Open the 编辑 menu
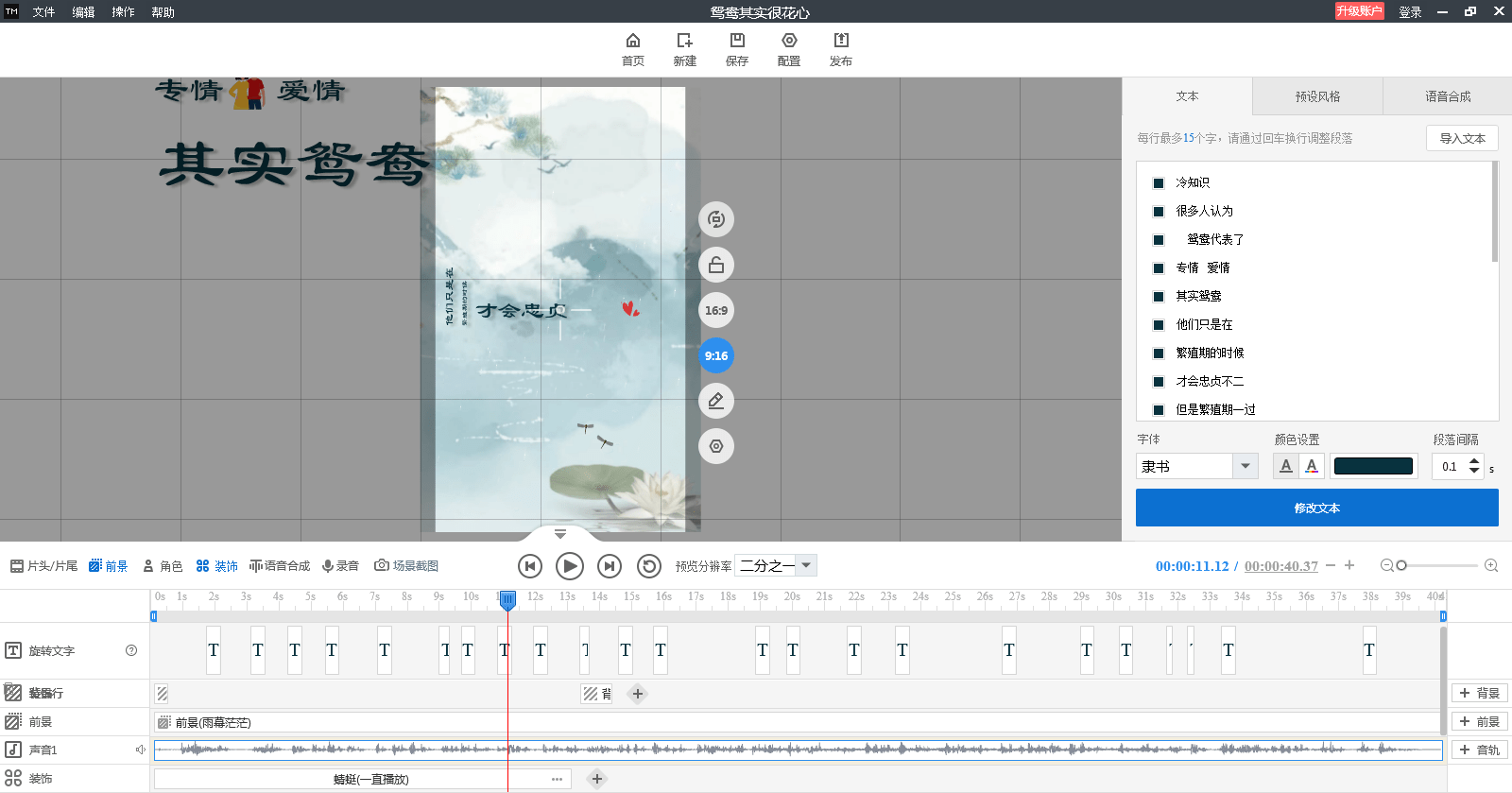Screen dimensions: 1512x793 [x=83, y=12]
